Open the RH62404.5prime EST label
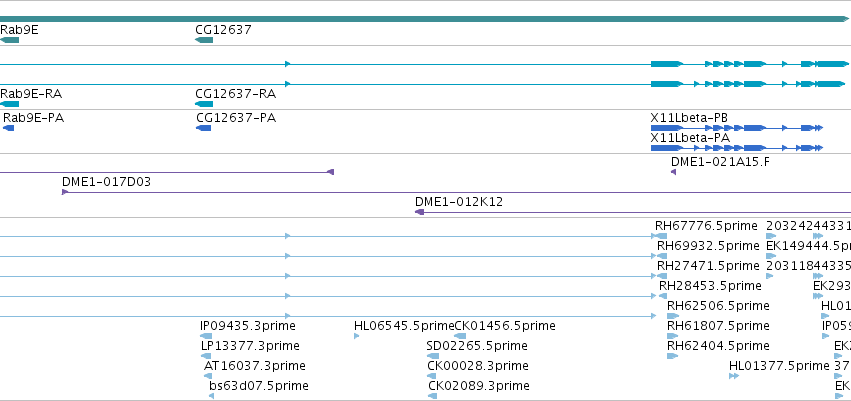This screenshot has height=401, width=851. (718, 346)
